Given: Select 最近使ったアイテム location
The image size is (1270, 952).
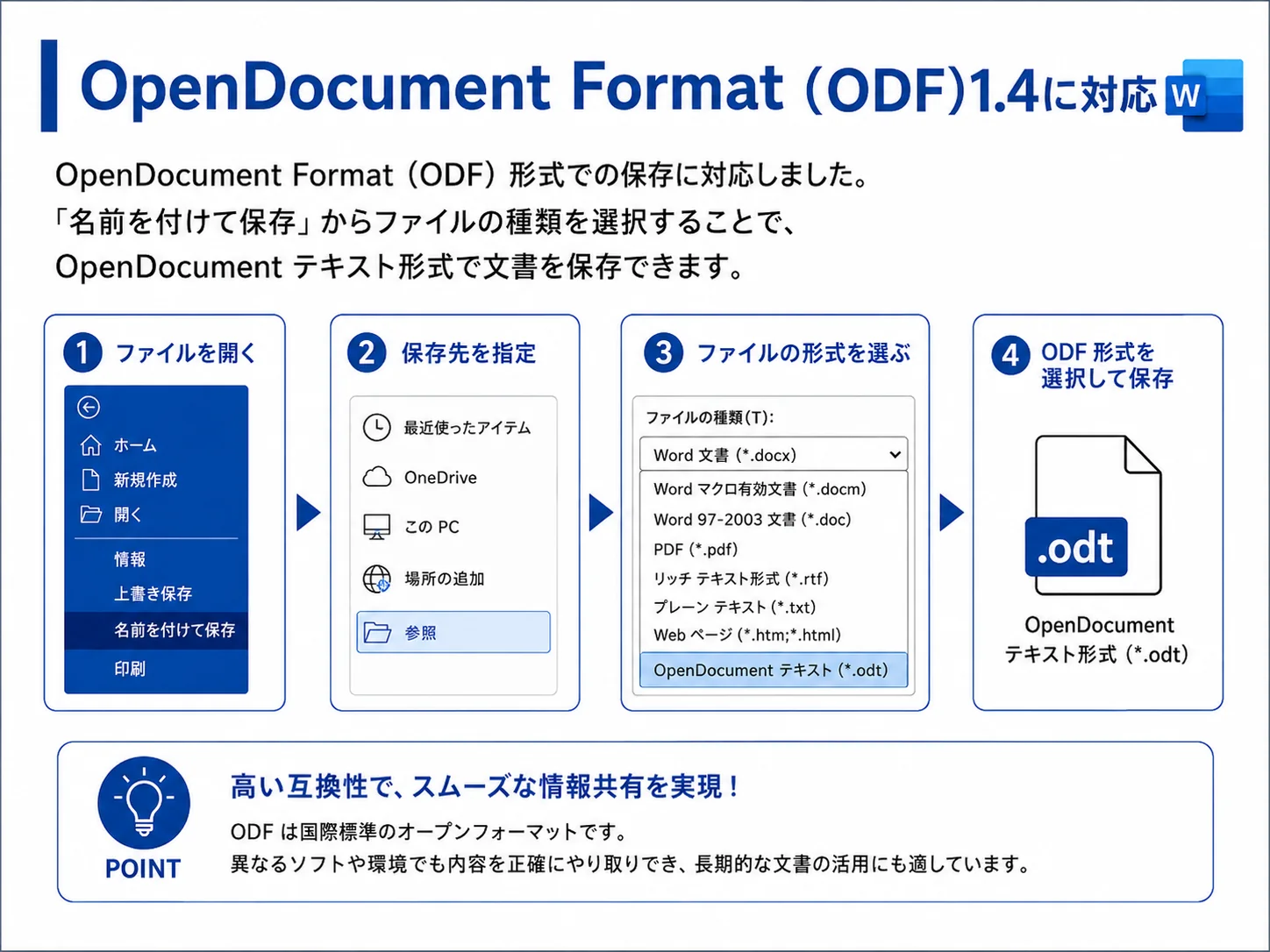Looking at the screenshot, I should [467, 428].
